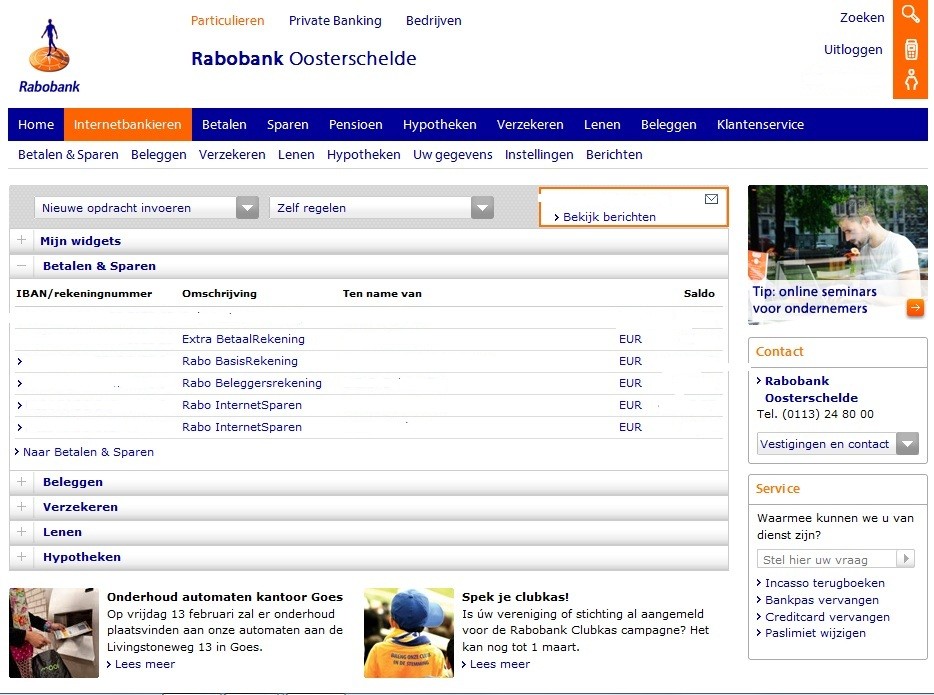Switch to the Private Banking tab

[335, 20]
